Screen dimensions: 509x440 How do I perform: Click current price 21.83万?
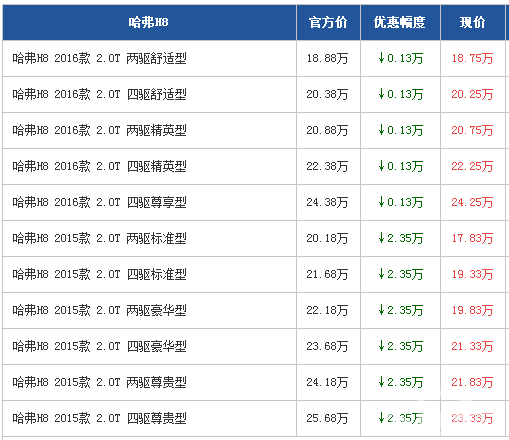point(472,382)
